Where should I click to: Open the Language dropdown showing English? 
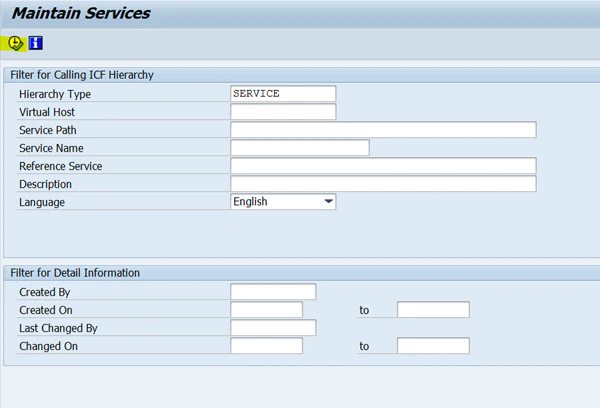pyautogui.click(x=283, y=202)
